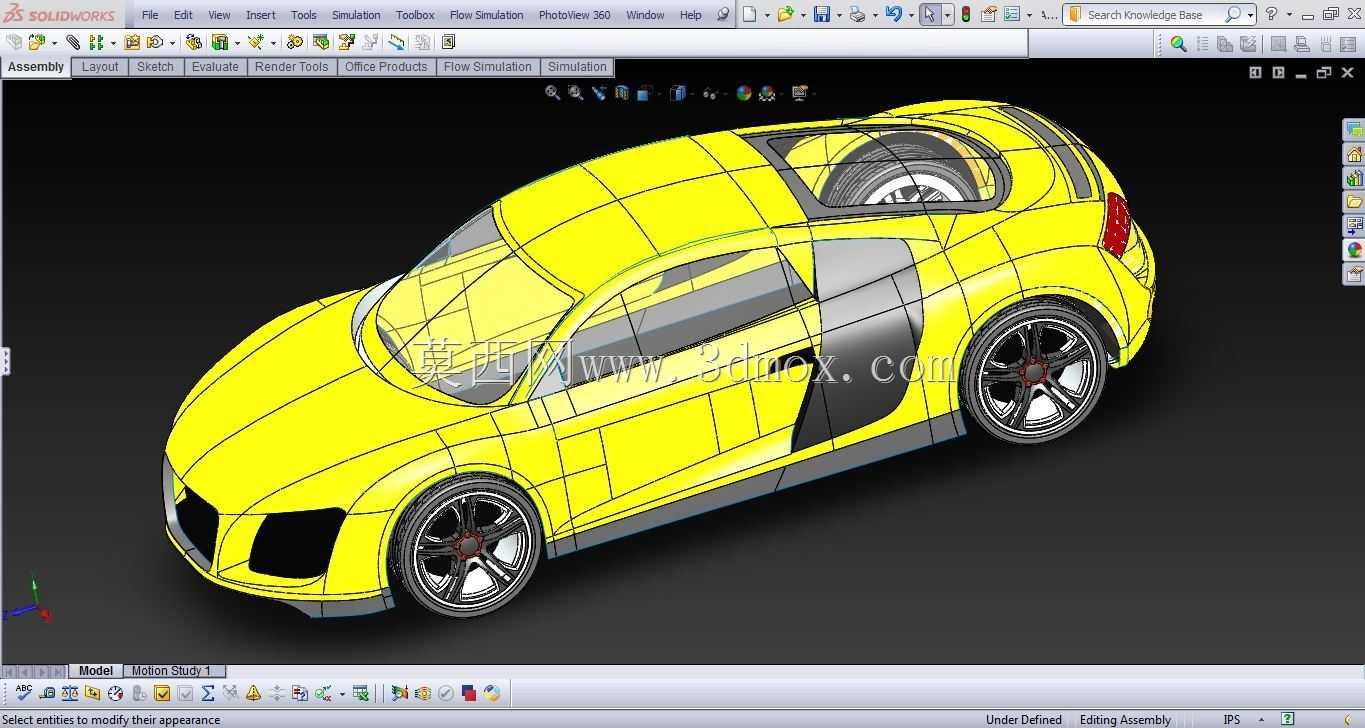1365x728 pixels.
Task: Switch to the Layout tab
Action: (100, 67)
